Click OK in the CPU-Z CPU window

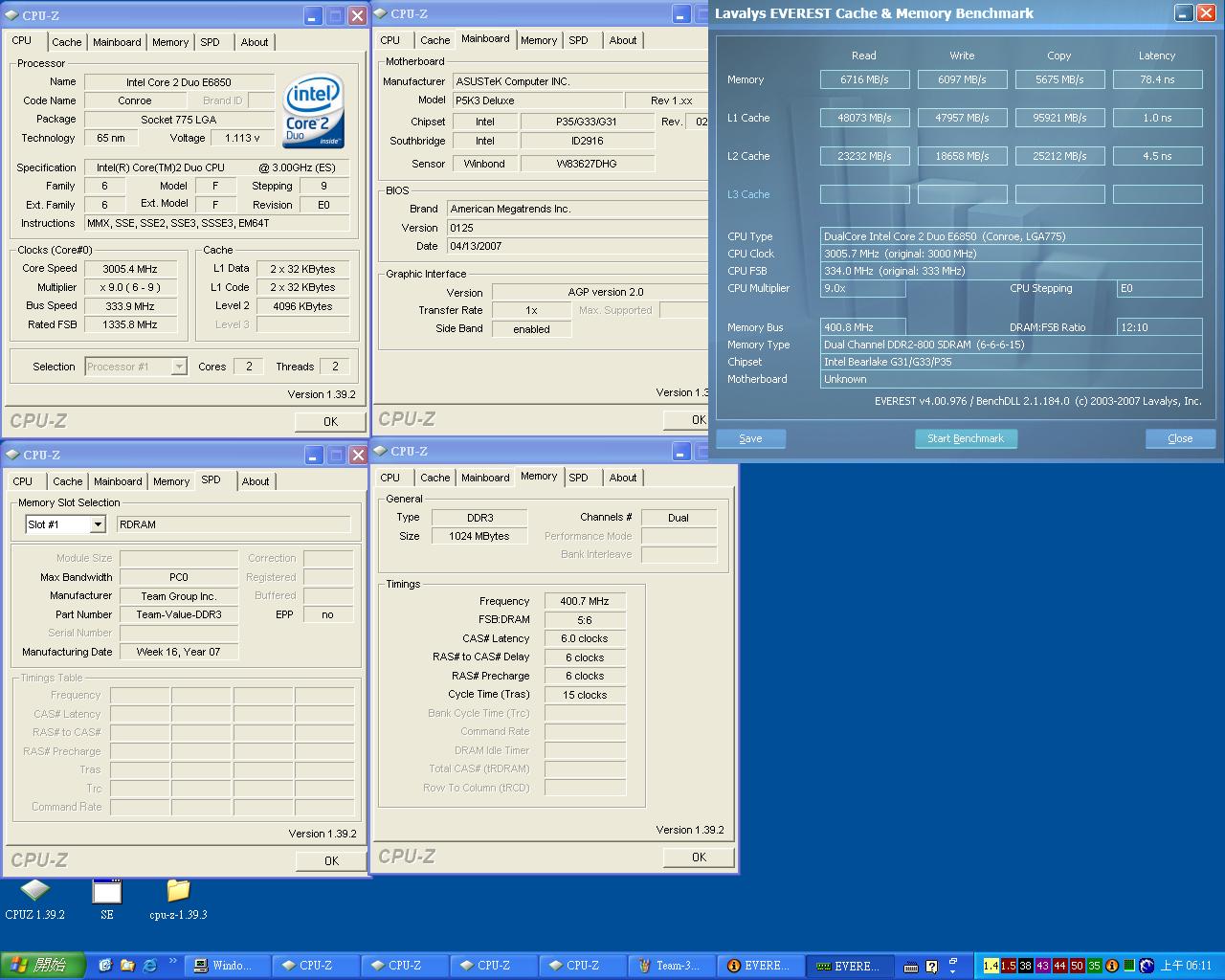point(330,421)
